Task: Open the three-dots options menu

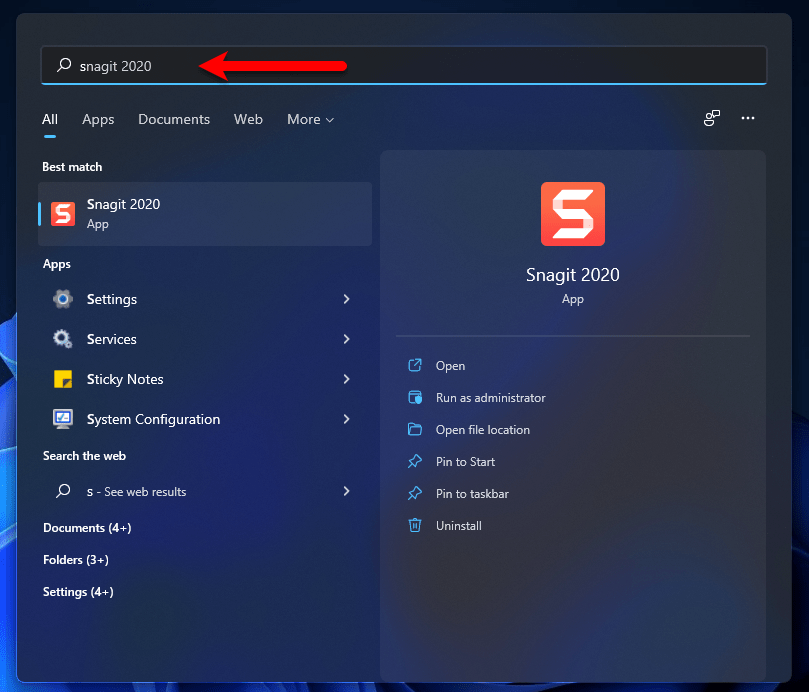Action: (x=748, y=118)
